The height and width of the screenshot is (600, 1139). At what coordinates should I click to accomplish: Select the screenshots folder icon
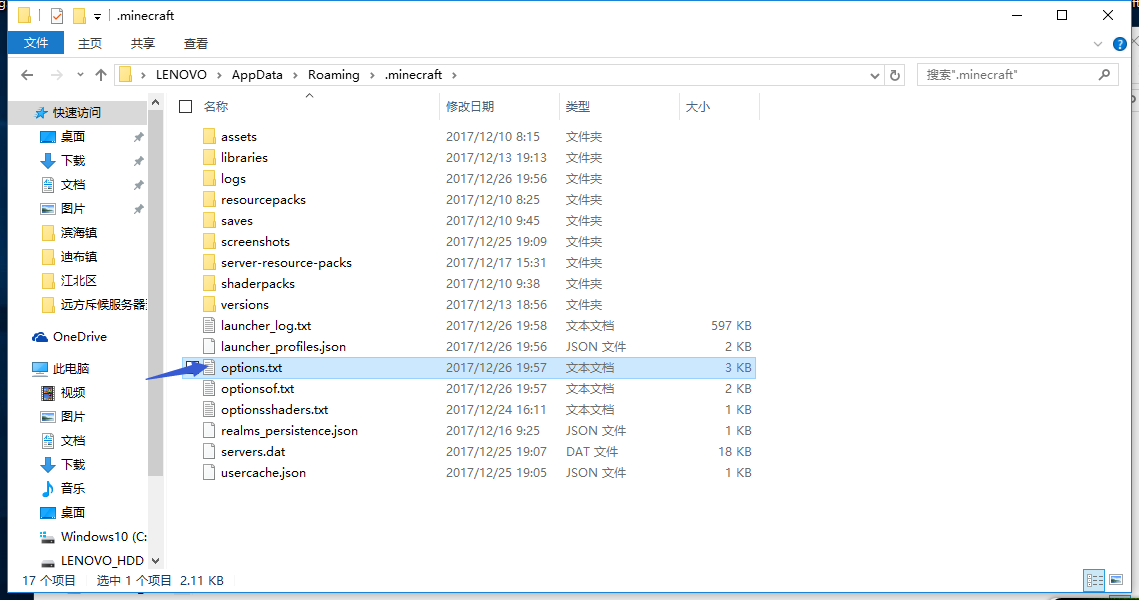(209, 242)
